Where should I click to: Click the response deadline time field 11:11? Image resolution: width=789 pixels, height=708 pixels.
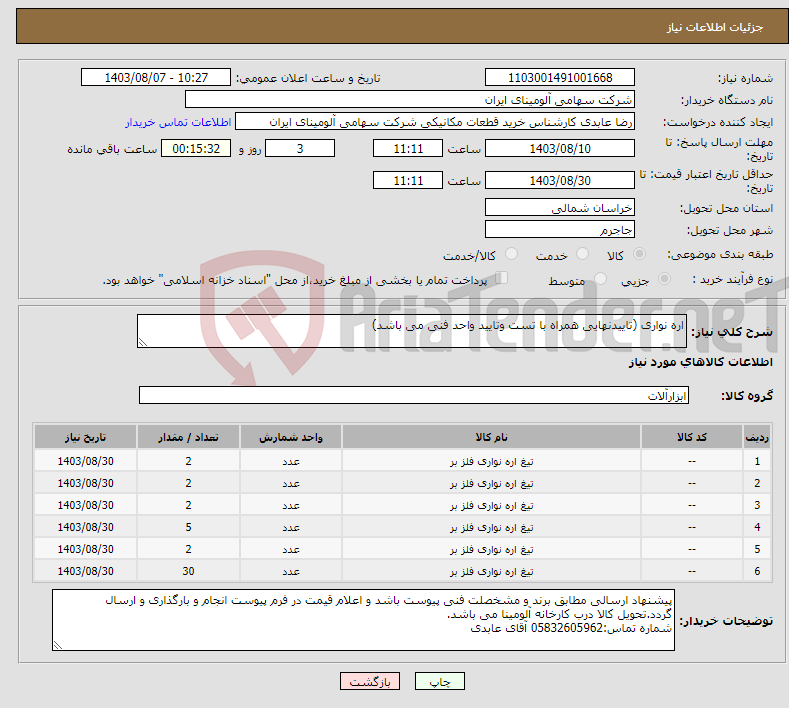tap(408, 148)
